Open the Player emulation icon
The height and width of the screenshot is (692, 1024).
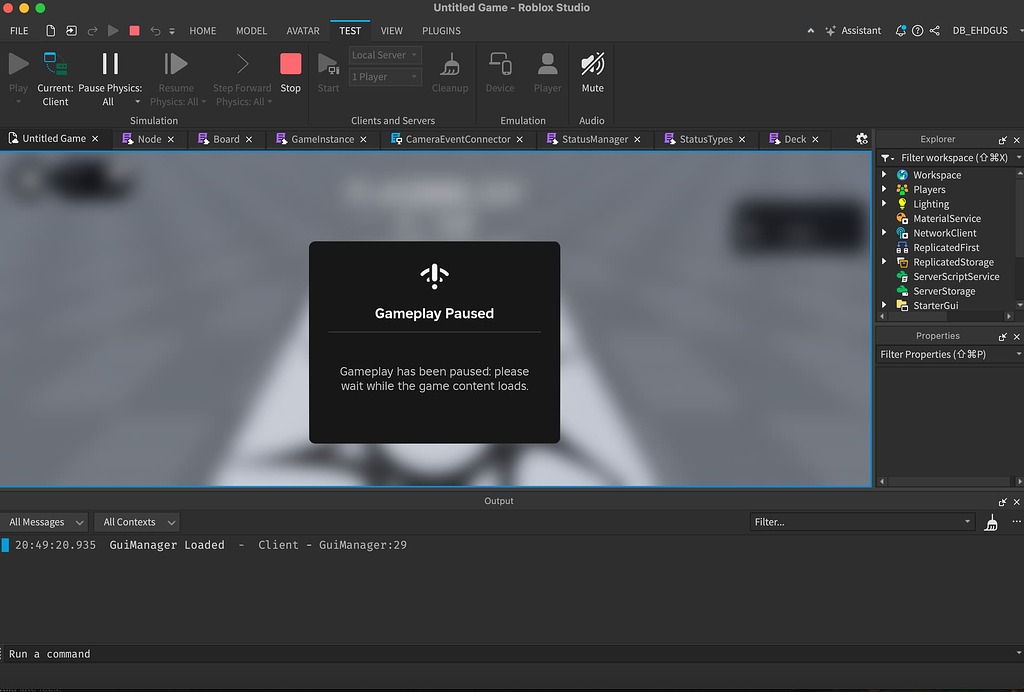547,64
